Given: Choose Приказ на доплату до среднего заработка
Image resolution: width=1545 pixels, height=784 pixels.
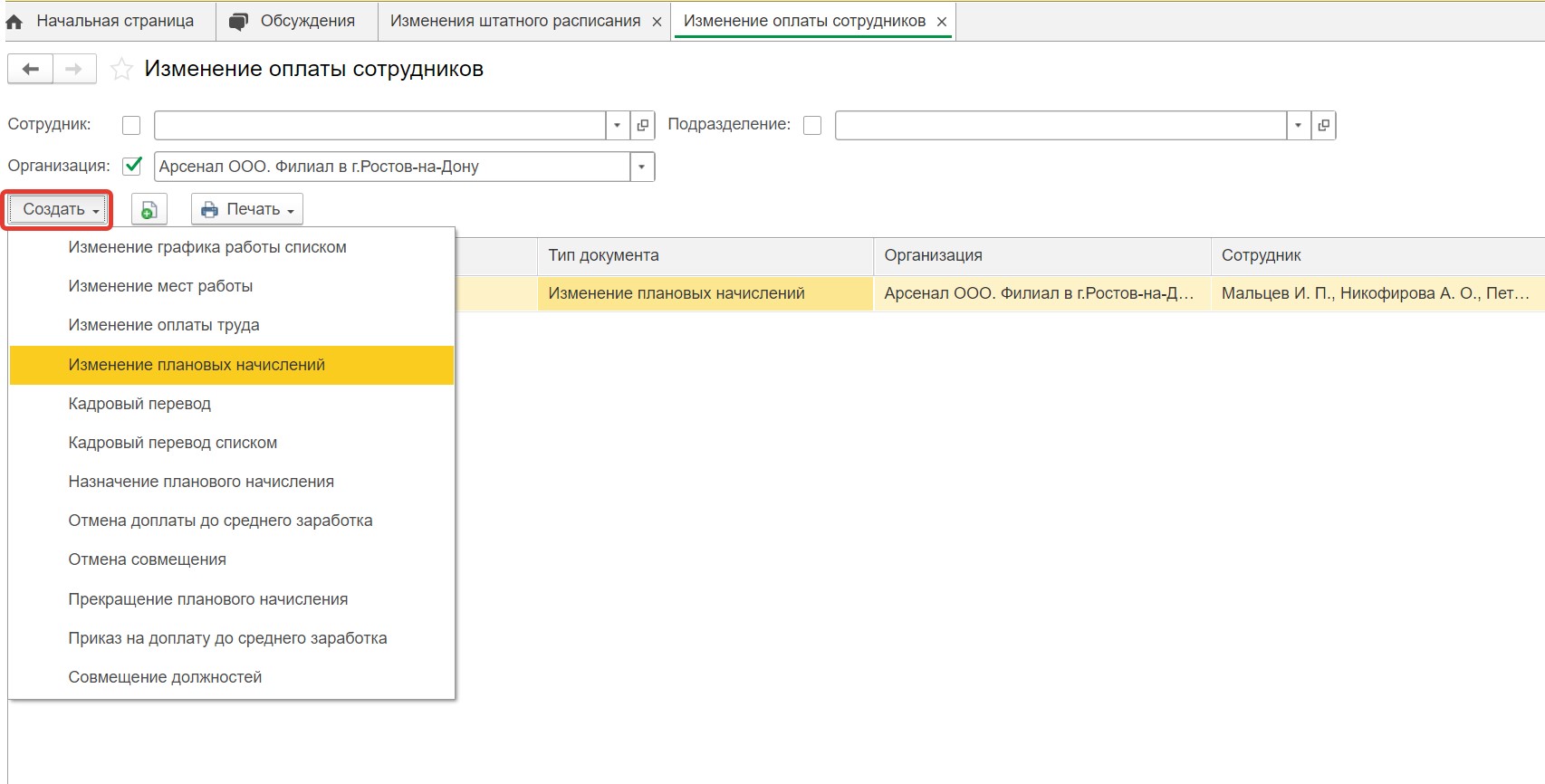Looking at the screenshot, I should [232, 638].
